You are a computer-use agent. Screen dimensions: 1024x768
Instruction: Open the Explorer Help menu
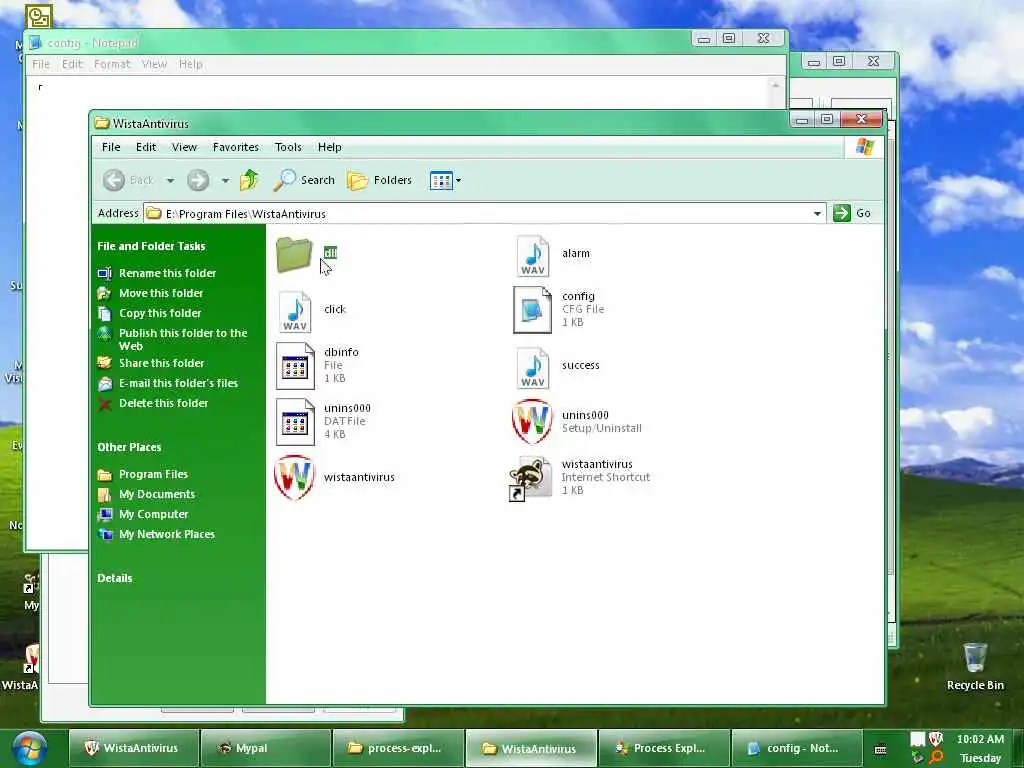[x=330, y=147]
